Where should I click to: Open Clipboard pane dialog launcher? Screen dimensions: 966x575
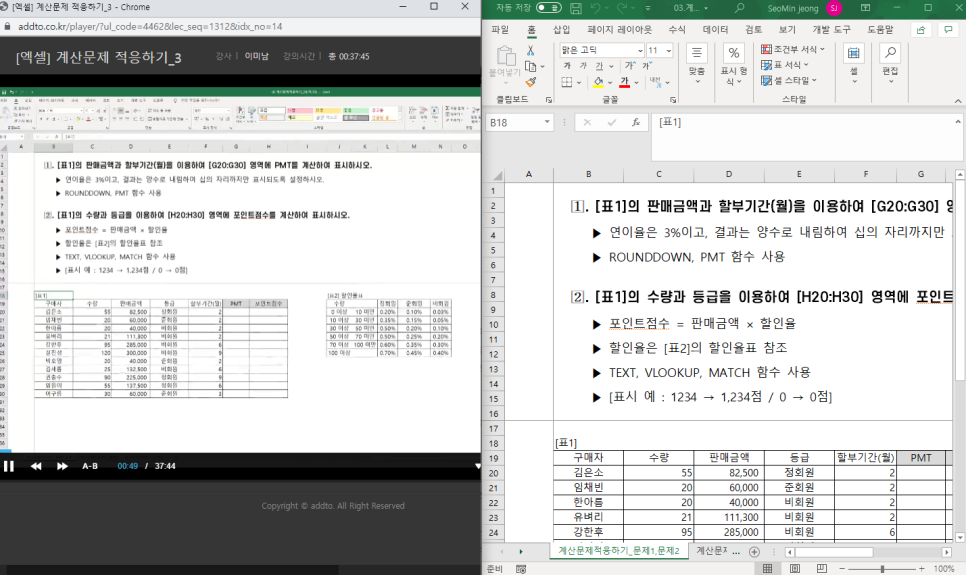click(x=548, y=99)
